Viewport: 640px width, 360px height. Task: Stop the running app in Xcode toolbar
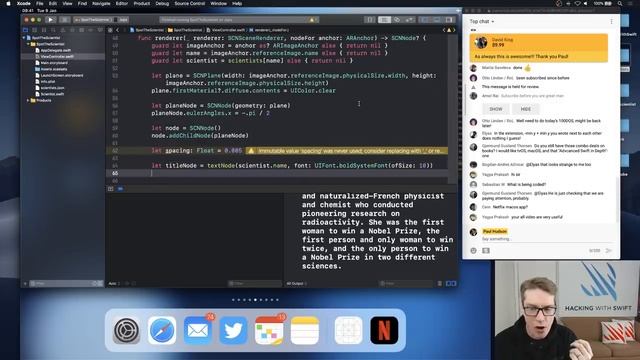(64, 20)
